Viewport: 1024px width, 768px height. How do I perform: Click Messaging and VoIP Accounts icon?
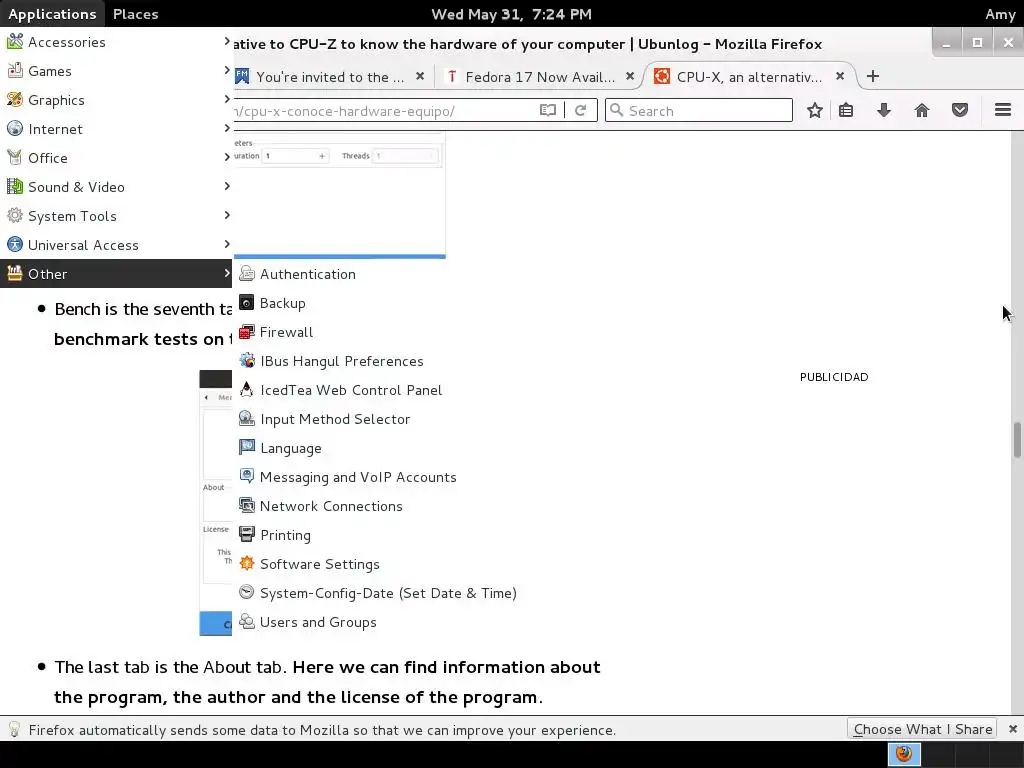click(x=247, y=476)
